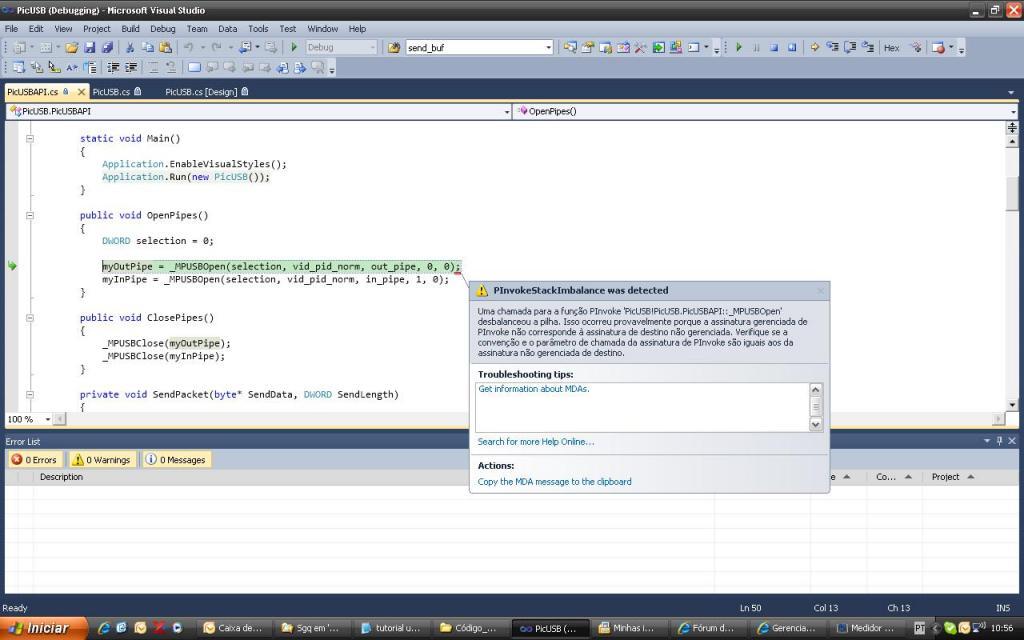Close the PInvokeStackImbalance popup

821,291
